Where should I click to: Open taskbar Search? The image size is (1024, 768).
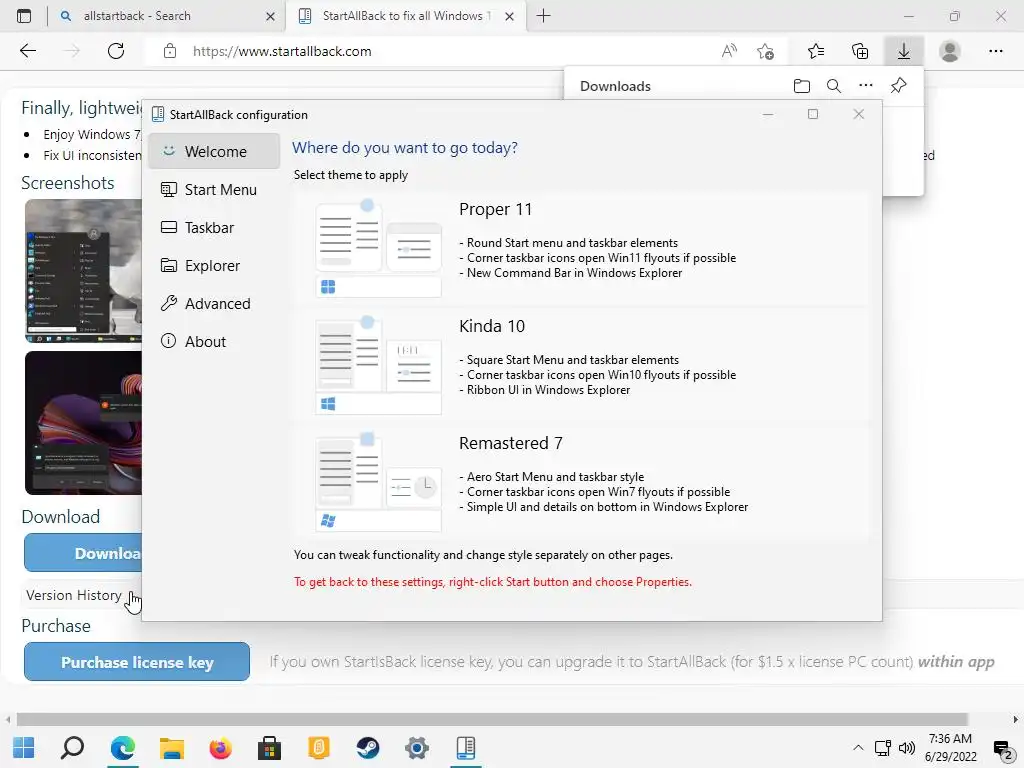72,747
